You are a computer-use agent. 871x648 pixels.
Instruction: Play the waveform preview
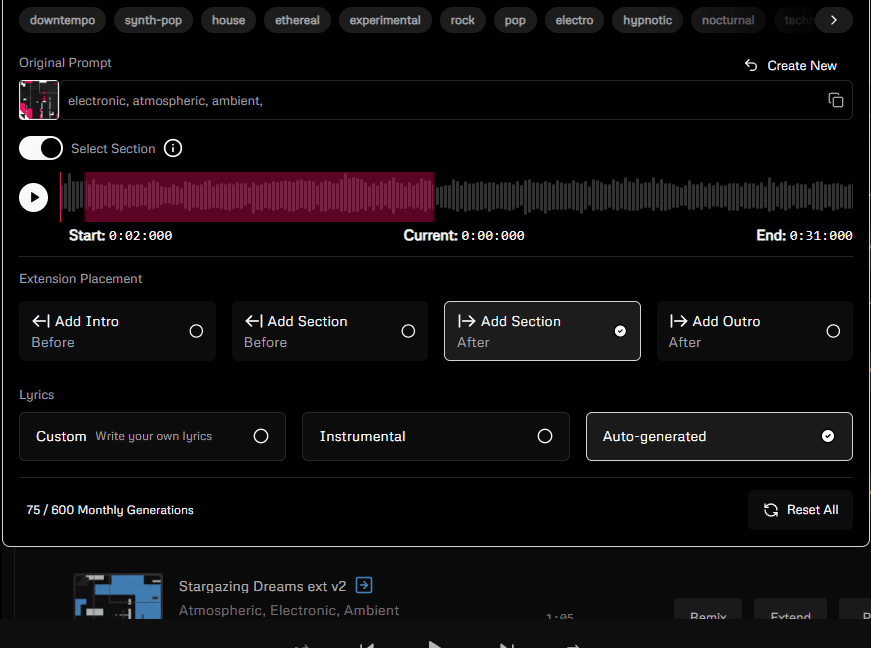pyautogui.click(x=34, y=197)
